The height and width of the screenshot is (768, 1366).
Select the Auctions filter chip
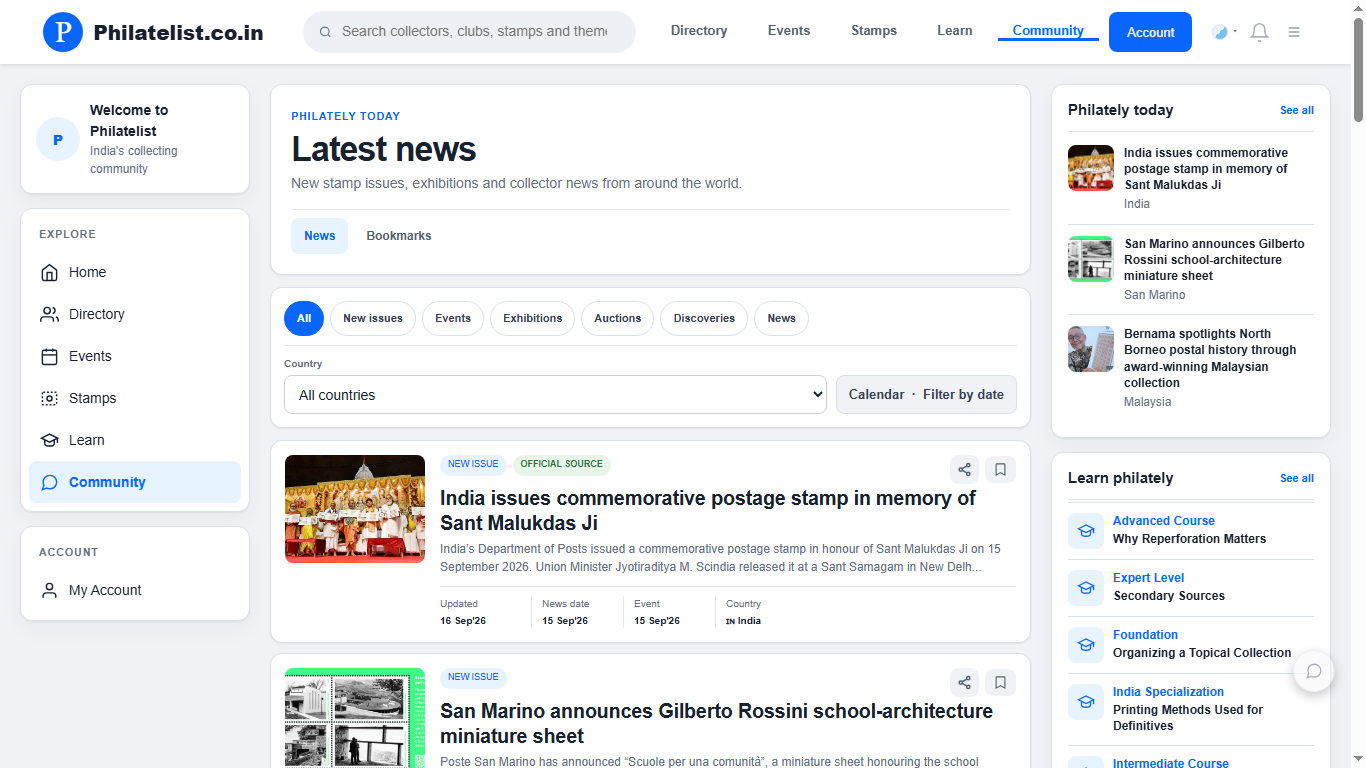pos(618,318)
